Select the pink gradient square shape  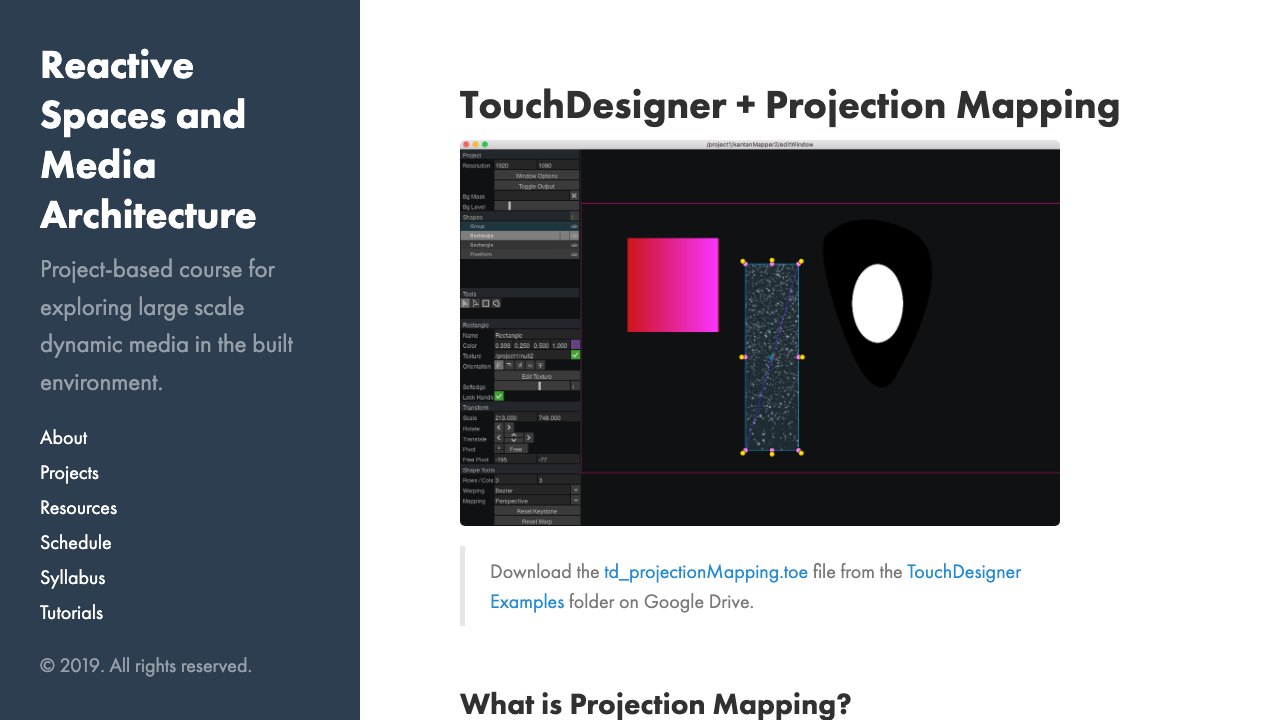tap(673, 285)
